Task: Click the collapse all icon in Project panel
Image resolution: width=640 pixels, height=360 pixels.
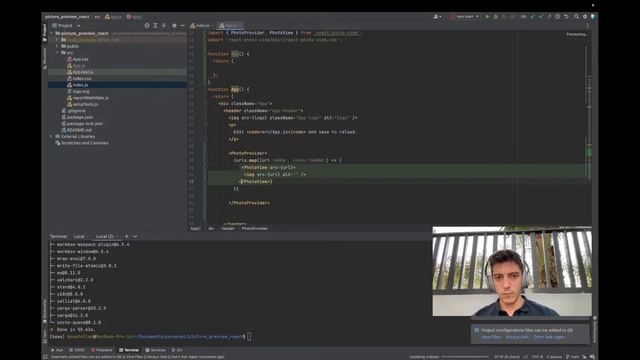Action: (164, 25)
